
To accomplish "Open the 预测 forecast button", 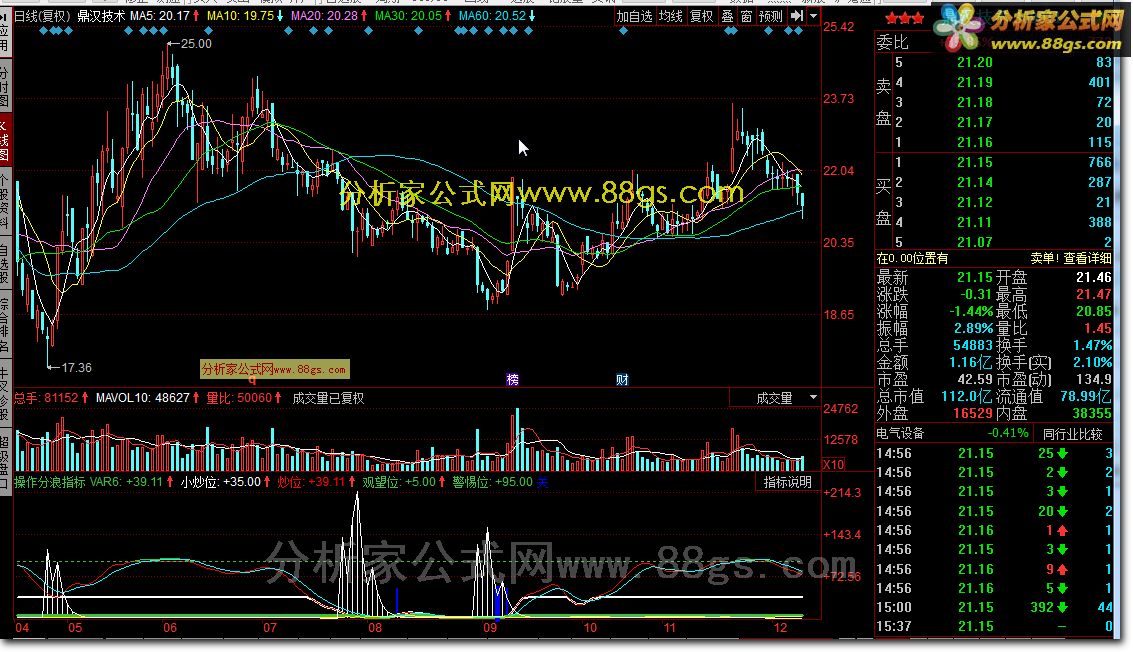I will point(770,16).
